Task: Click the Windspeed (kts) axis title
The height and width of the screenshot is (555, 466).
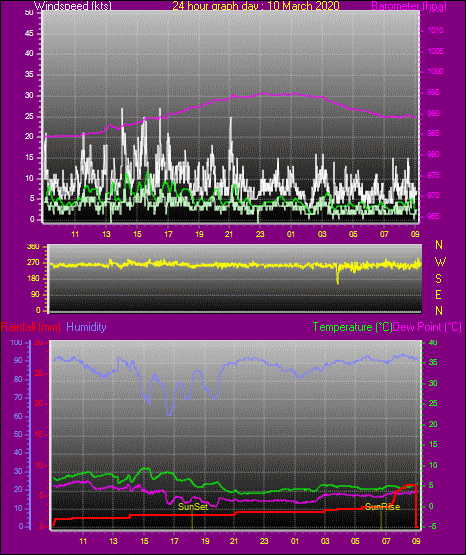Action: coord(72,5)
